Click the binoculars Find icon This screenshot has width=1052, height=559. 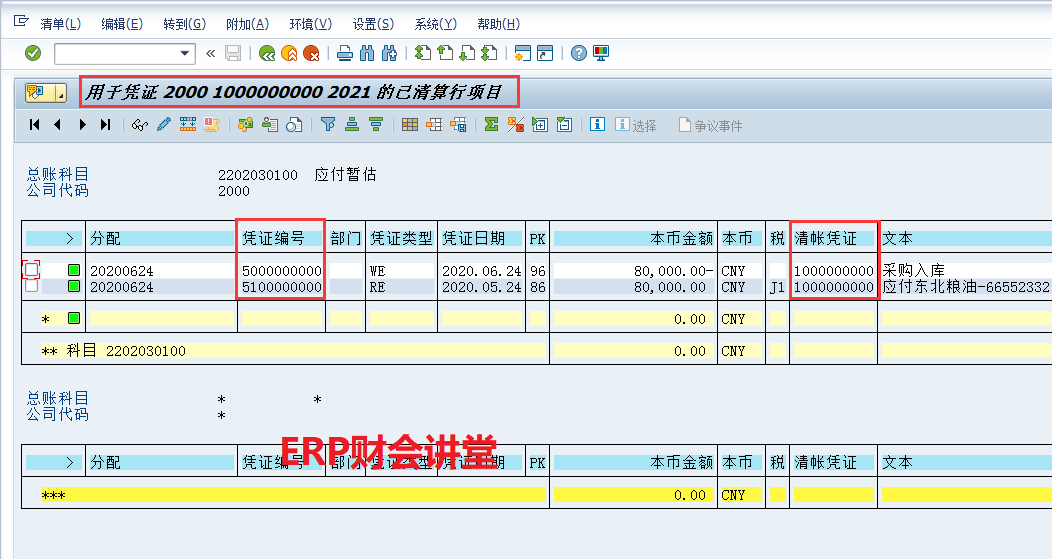366,53
